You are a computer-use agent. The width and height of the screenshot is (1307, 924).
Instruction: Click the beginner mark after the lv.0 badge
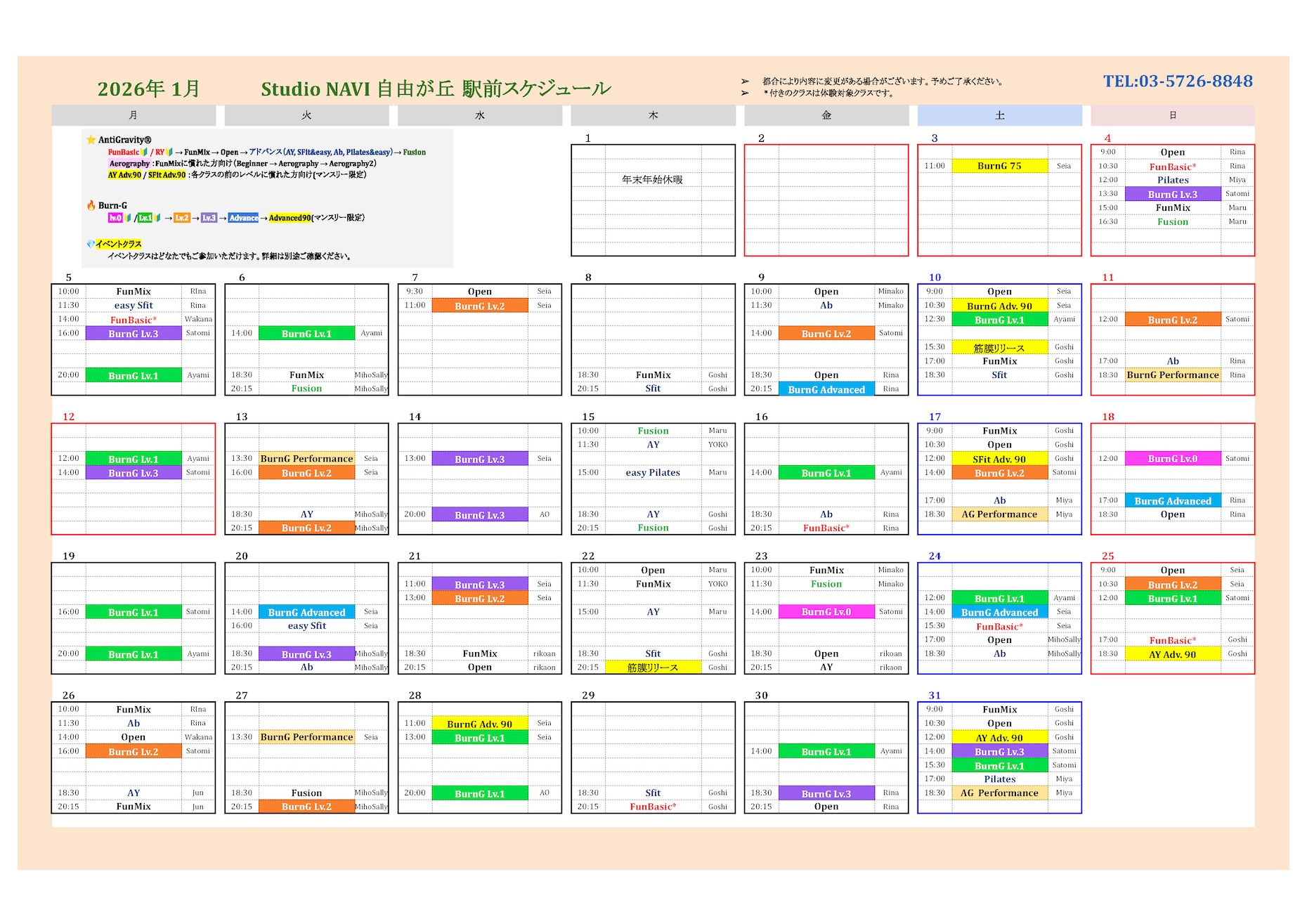tap(128, 218)
